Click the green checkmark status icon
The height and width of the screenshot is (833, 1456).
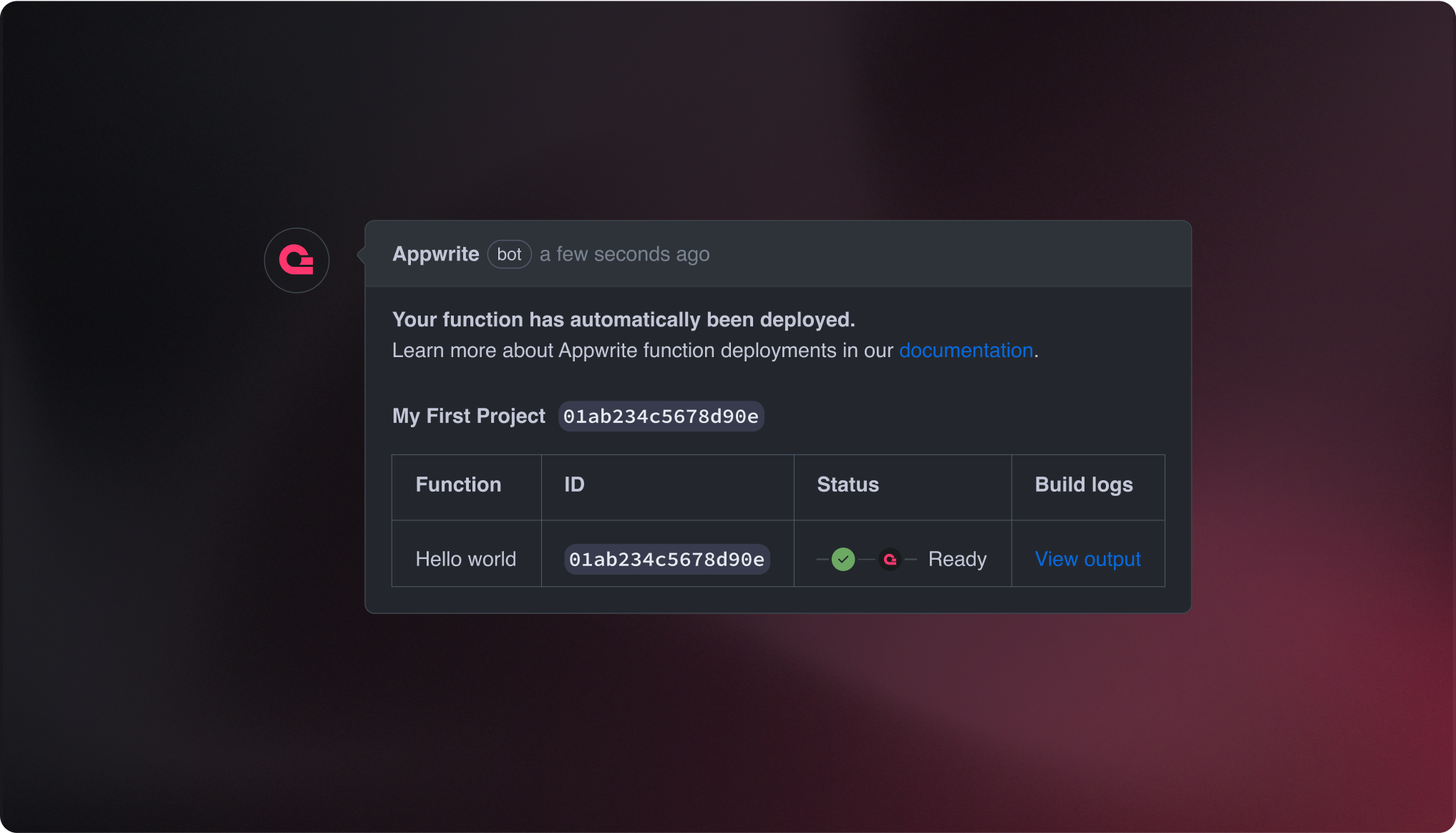point(843,559)
